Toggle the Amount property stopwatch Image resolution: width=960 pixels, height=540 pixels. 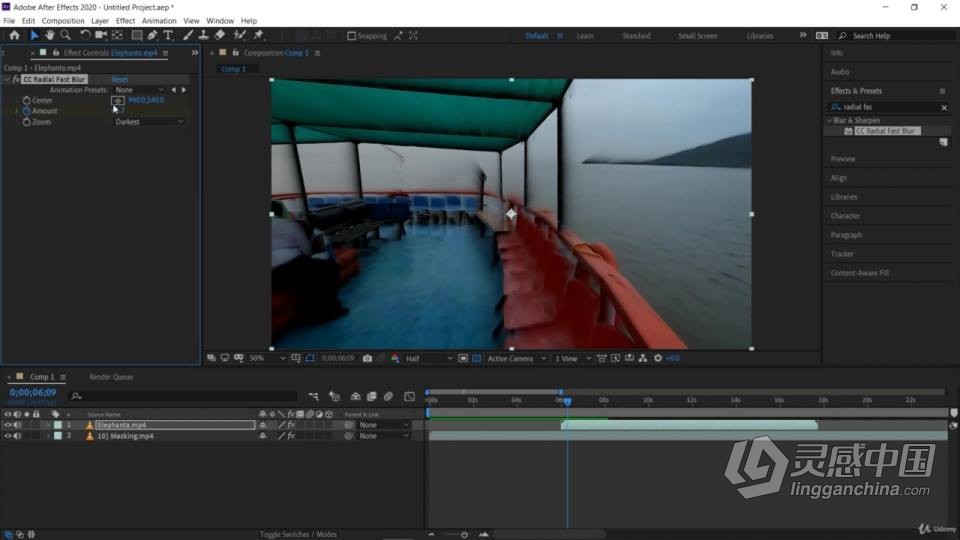[x=26, y=111]
